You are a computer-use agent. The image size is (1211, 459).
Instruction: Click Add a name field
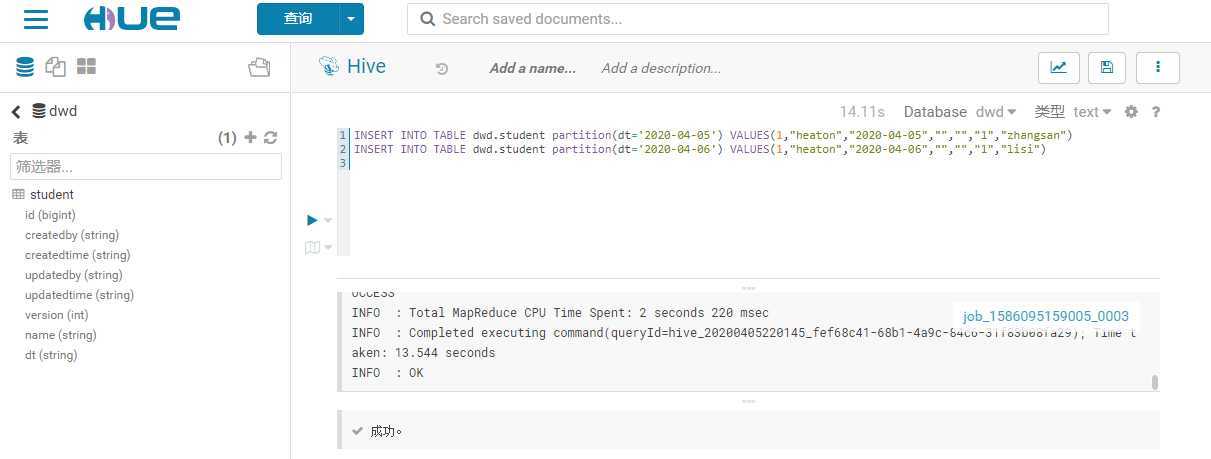click(532, 68)
